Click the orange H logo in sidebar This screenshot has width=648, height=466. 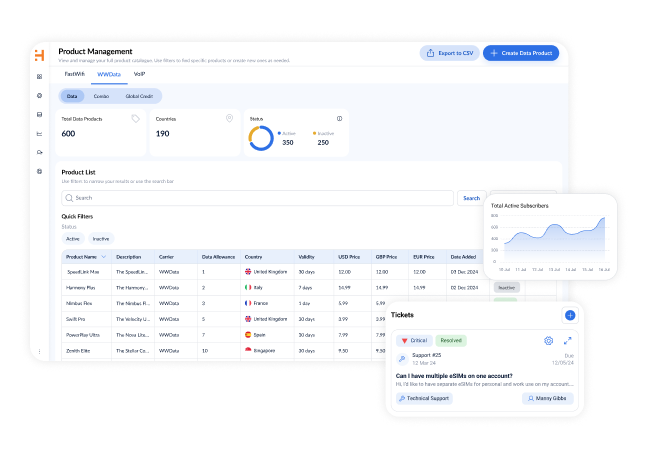39,55
